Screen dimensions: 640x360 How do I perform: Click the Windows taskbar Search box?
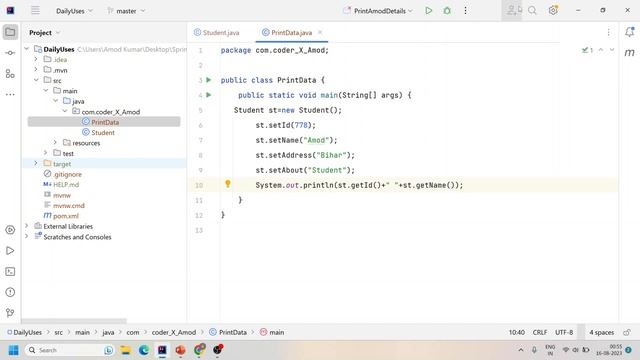tap(69, 350)
